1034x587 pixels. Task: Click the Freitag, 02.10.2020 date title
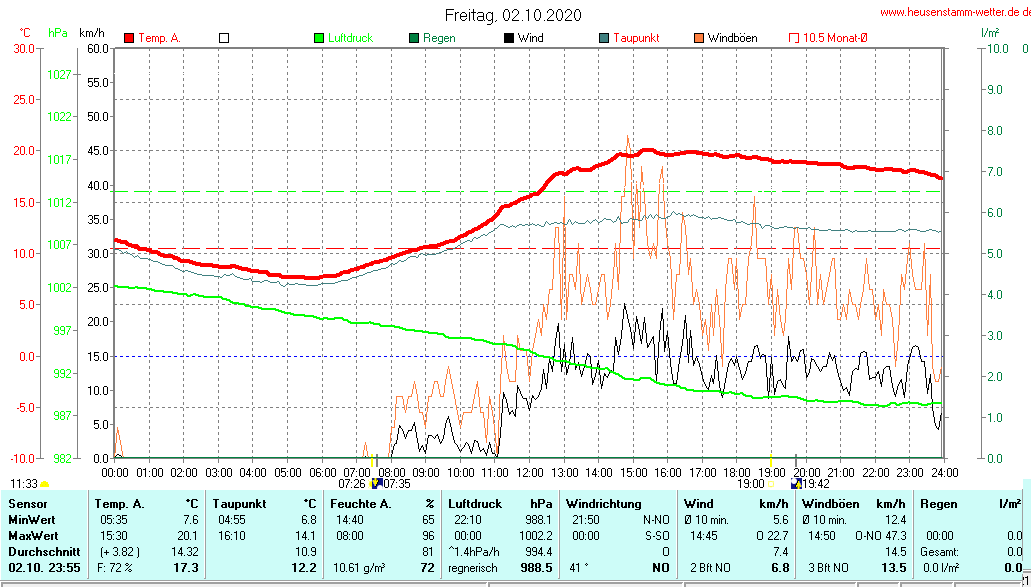point(513,15)
